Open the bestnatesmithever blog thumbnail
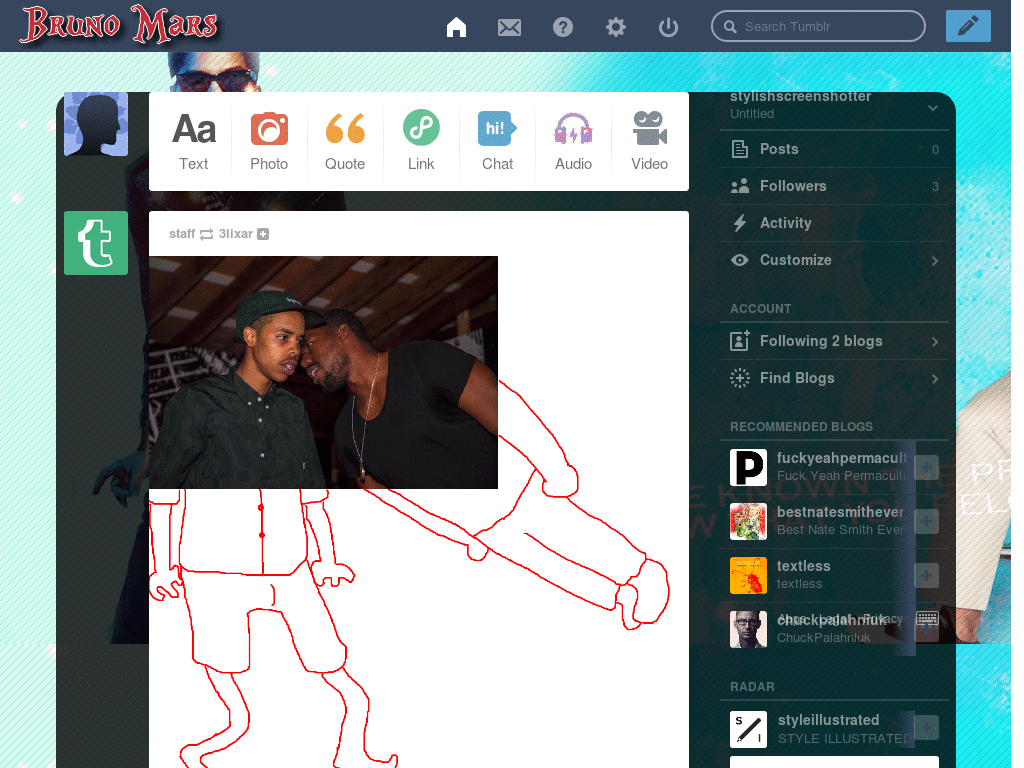The width and height of the screenshot is (1024, 768). (x=748, y=521)
